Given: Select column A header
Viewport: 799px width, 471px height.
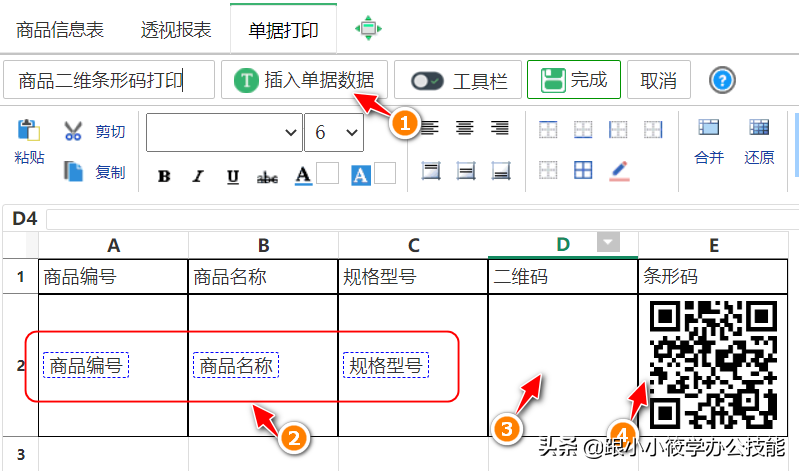Looking at the screenshot, I should (113, 245).
